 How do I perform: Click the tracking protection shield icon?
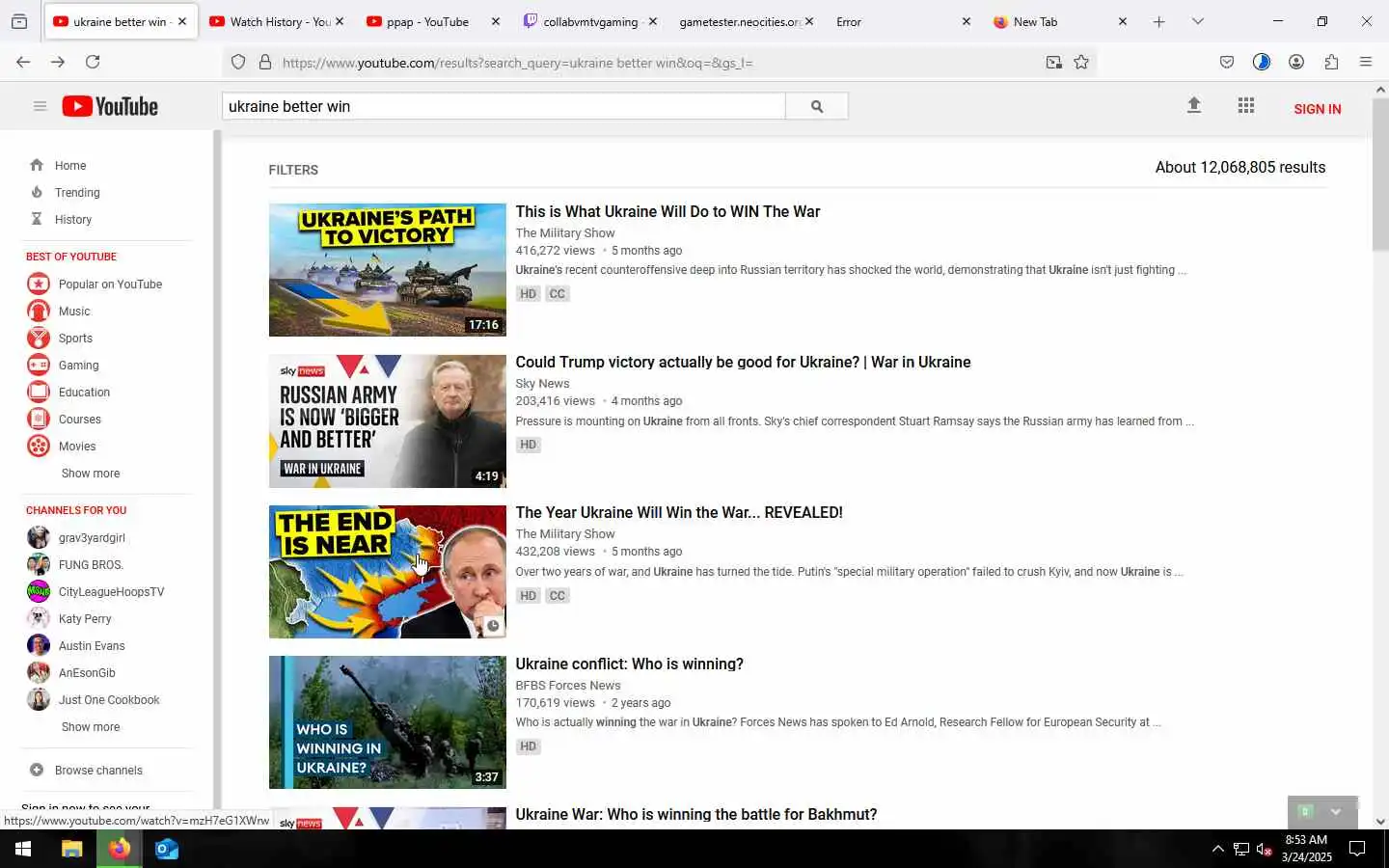(238, 63)
